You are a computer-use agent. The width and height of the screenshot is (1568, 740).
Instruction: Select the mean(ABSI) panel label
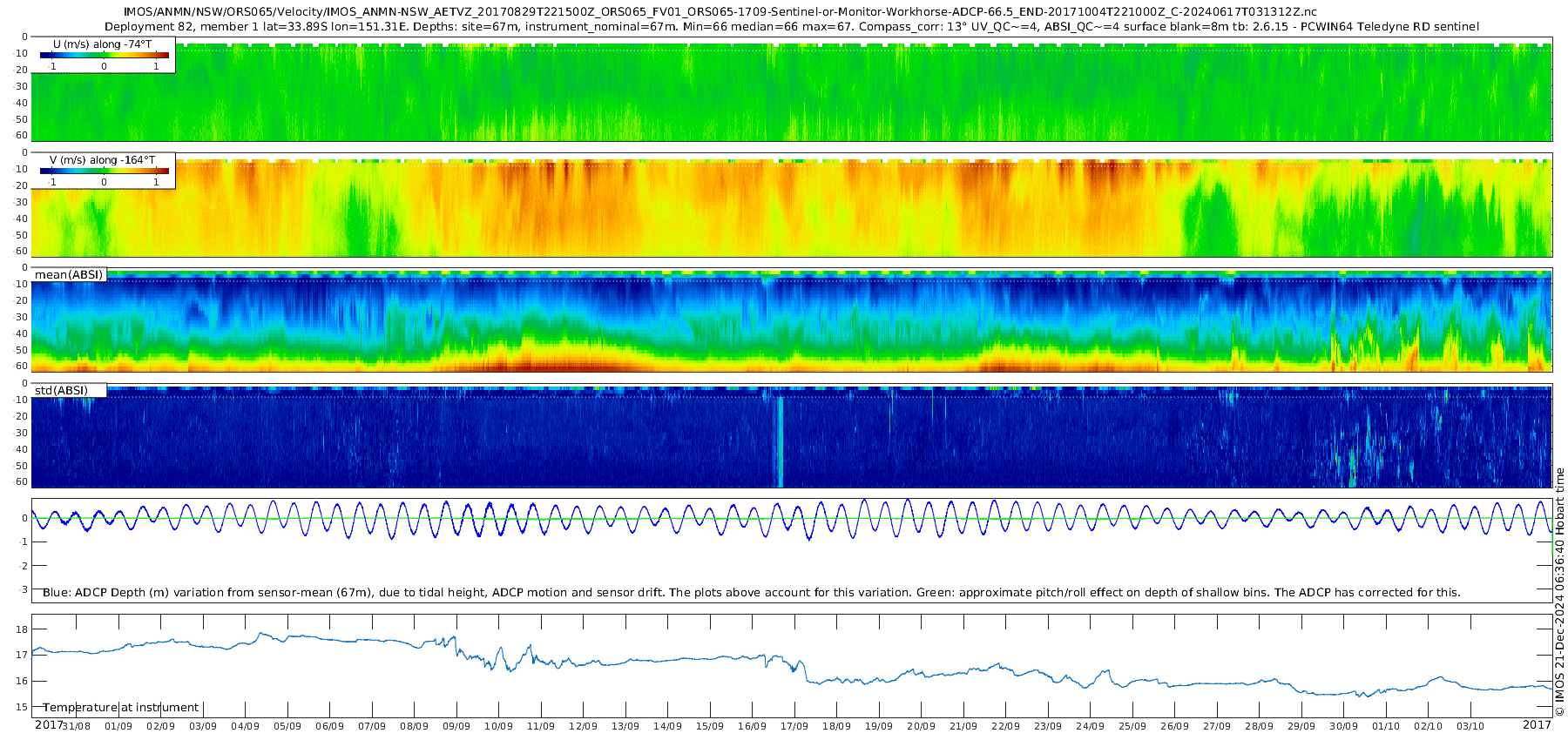(x=69, y=274)
